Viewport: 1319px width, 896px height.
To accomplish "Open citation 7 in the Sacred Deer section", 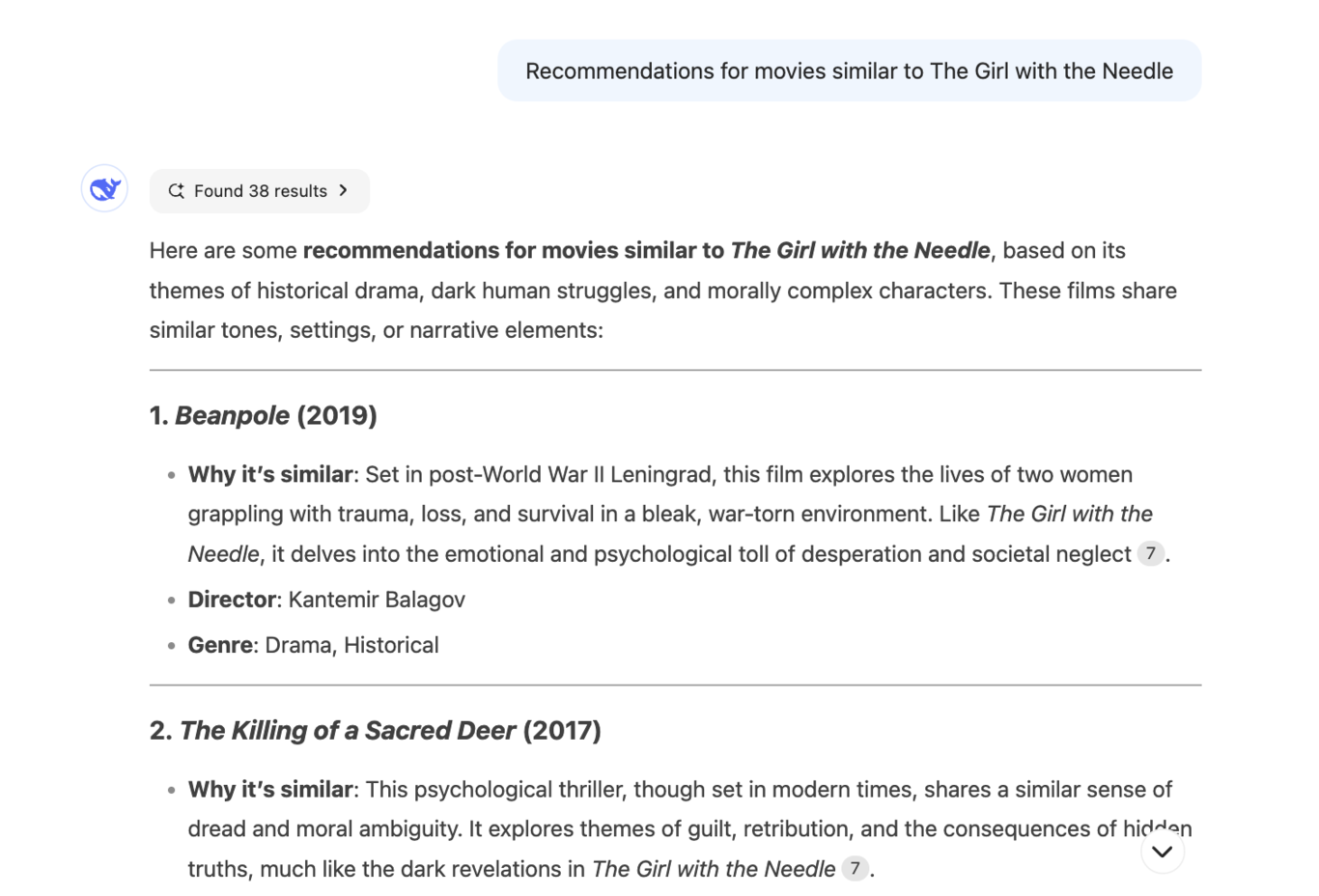I will click(x=855, y=869).
